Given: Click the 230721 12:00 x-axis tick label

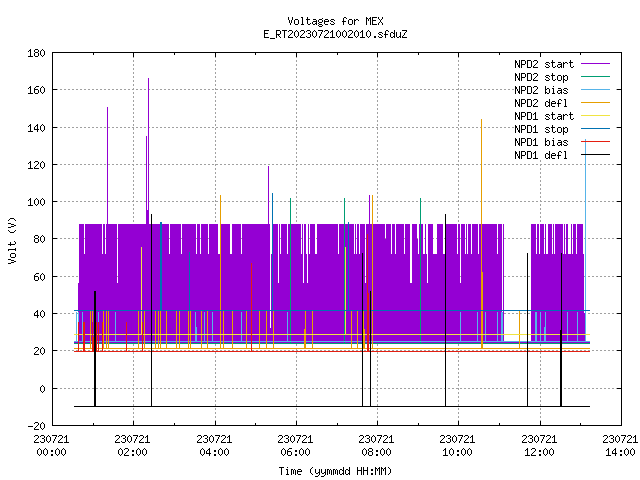Looking at the screenshot, I should pos(539,445).
